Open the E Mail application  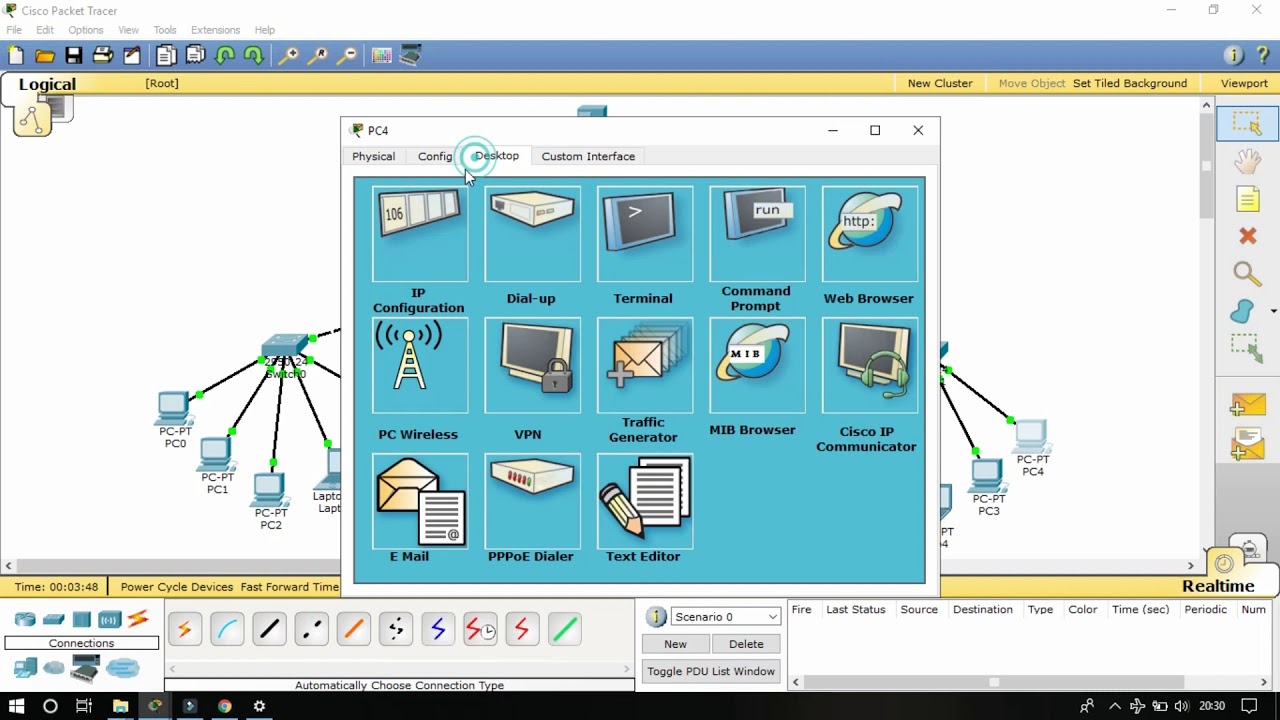point(420,501)
